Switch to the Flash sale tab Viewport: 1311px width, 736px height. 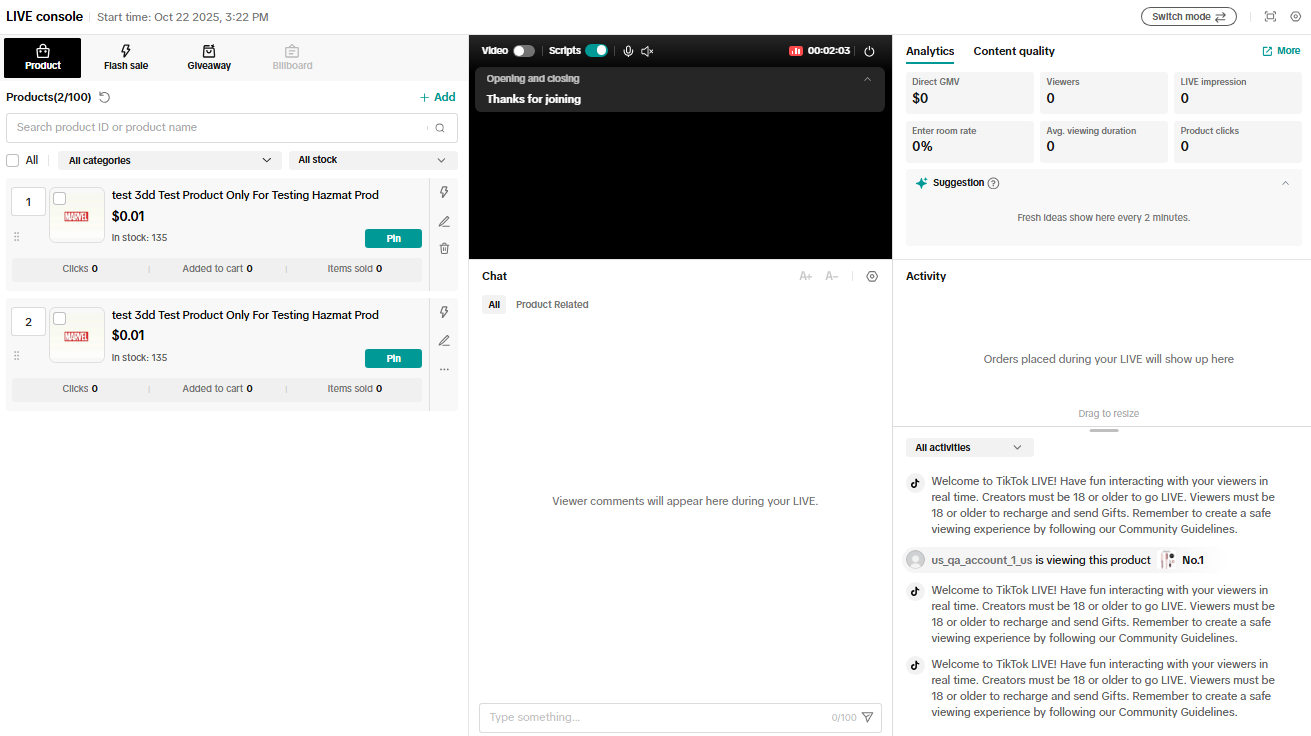point(126,58)
